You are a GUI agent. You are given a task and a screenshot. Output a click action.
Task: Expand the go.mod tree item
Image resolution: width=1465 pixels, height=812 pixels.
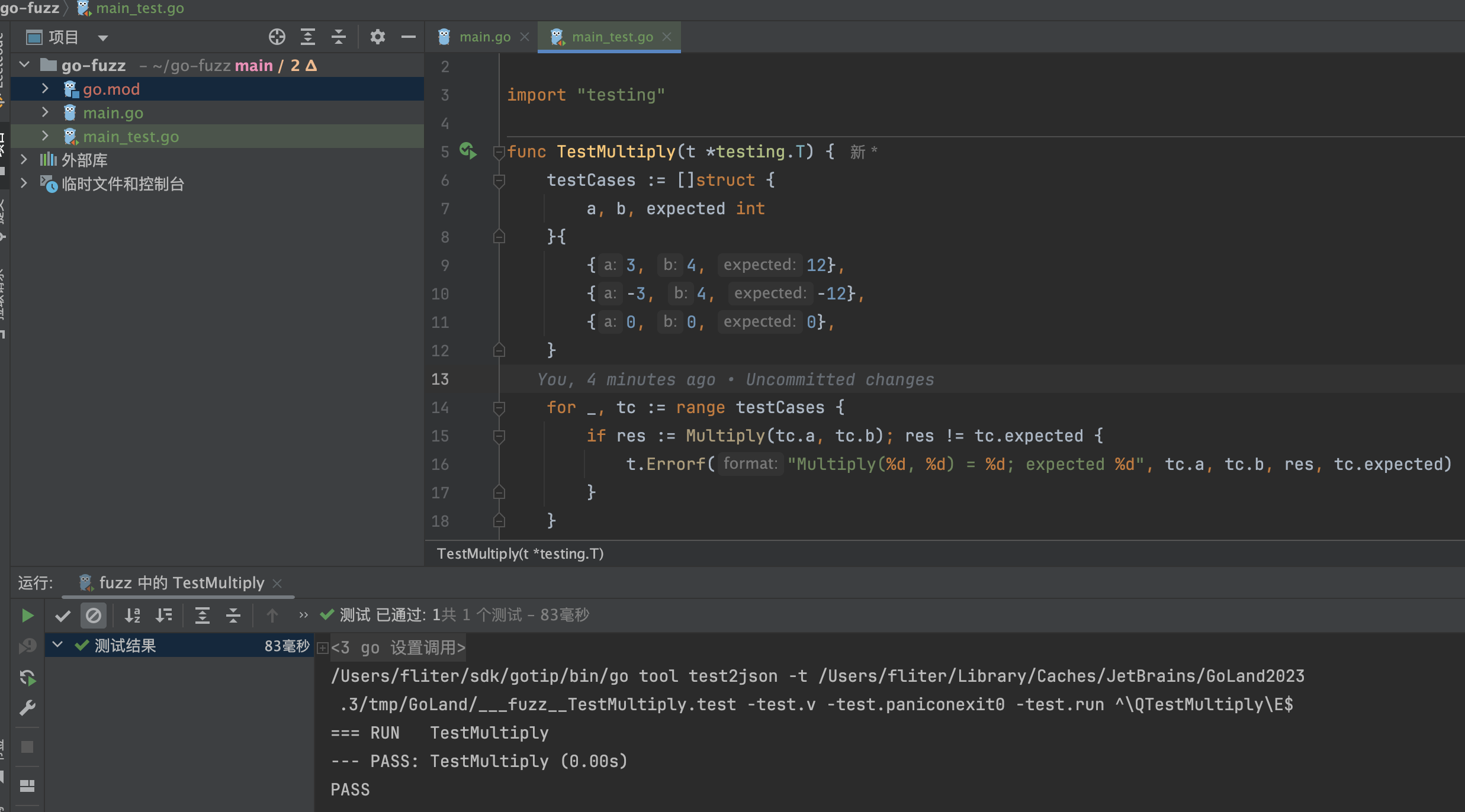coord(45,89)
